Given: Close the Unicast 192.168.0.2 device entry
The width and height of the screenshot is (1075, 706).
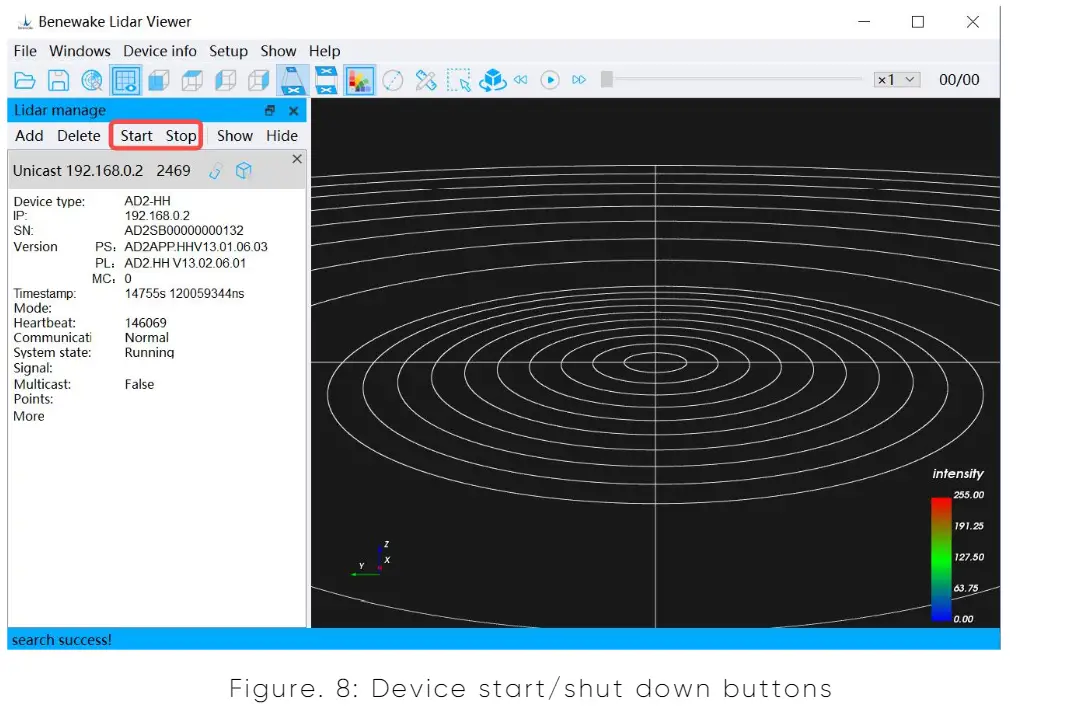Looking at the screenshot, I should (297, 159).
